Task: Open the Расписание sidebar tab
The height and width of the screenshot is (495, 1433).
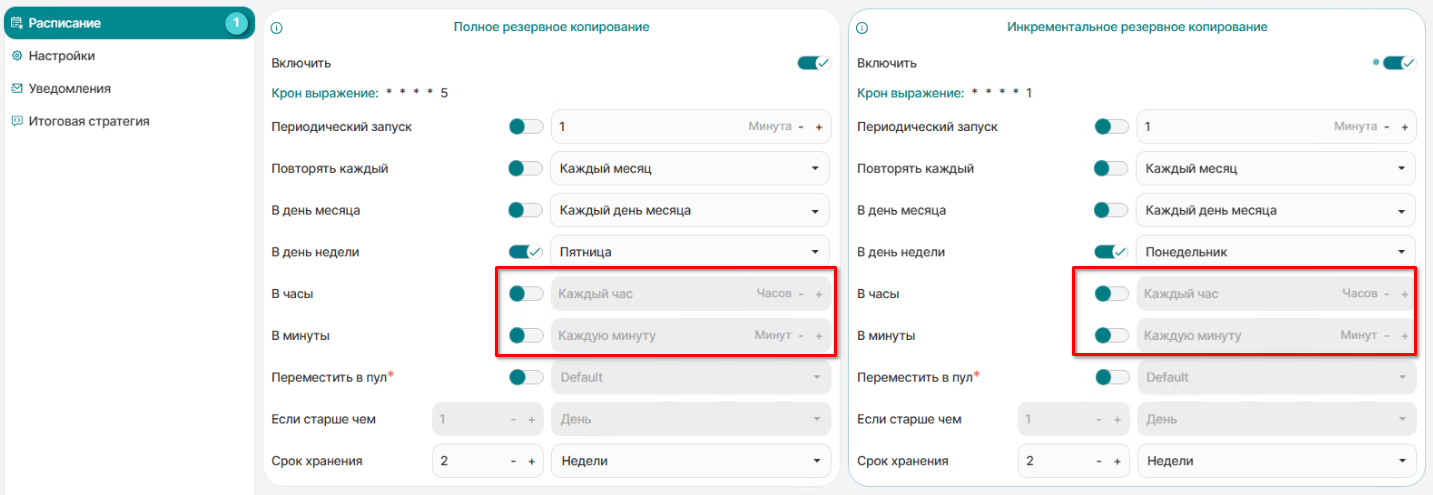Action: (x=128, y=22)
